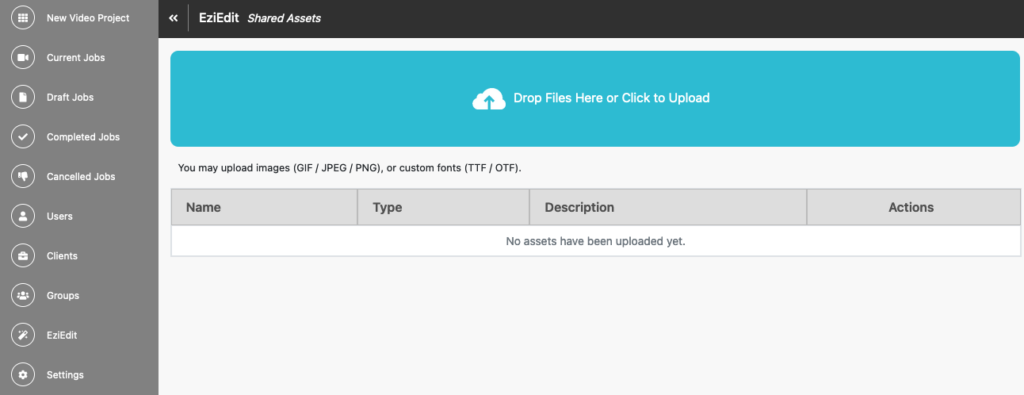Open Cancelled Jobs thumbs-down icon
Image resolution: width=1024 pixels, height=395 pixels.
point(23,176)
